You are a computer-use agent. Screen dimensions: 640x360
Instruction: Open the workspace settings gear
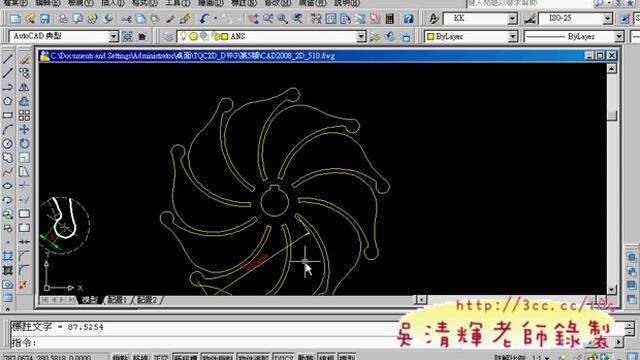coord(127,37)
